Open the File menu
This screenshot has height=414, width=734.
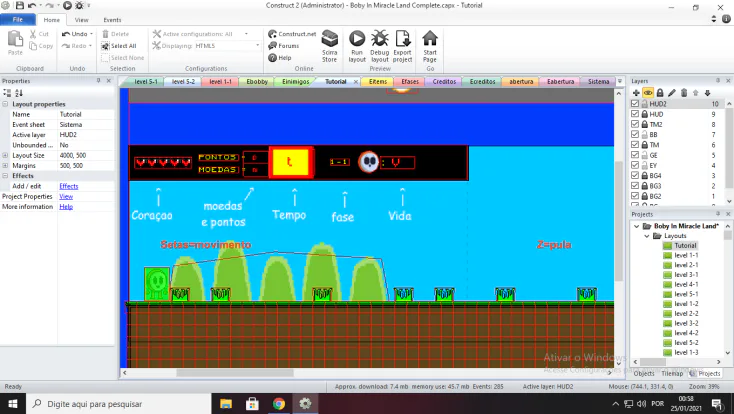(18, 20)
